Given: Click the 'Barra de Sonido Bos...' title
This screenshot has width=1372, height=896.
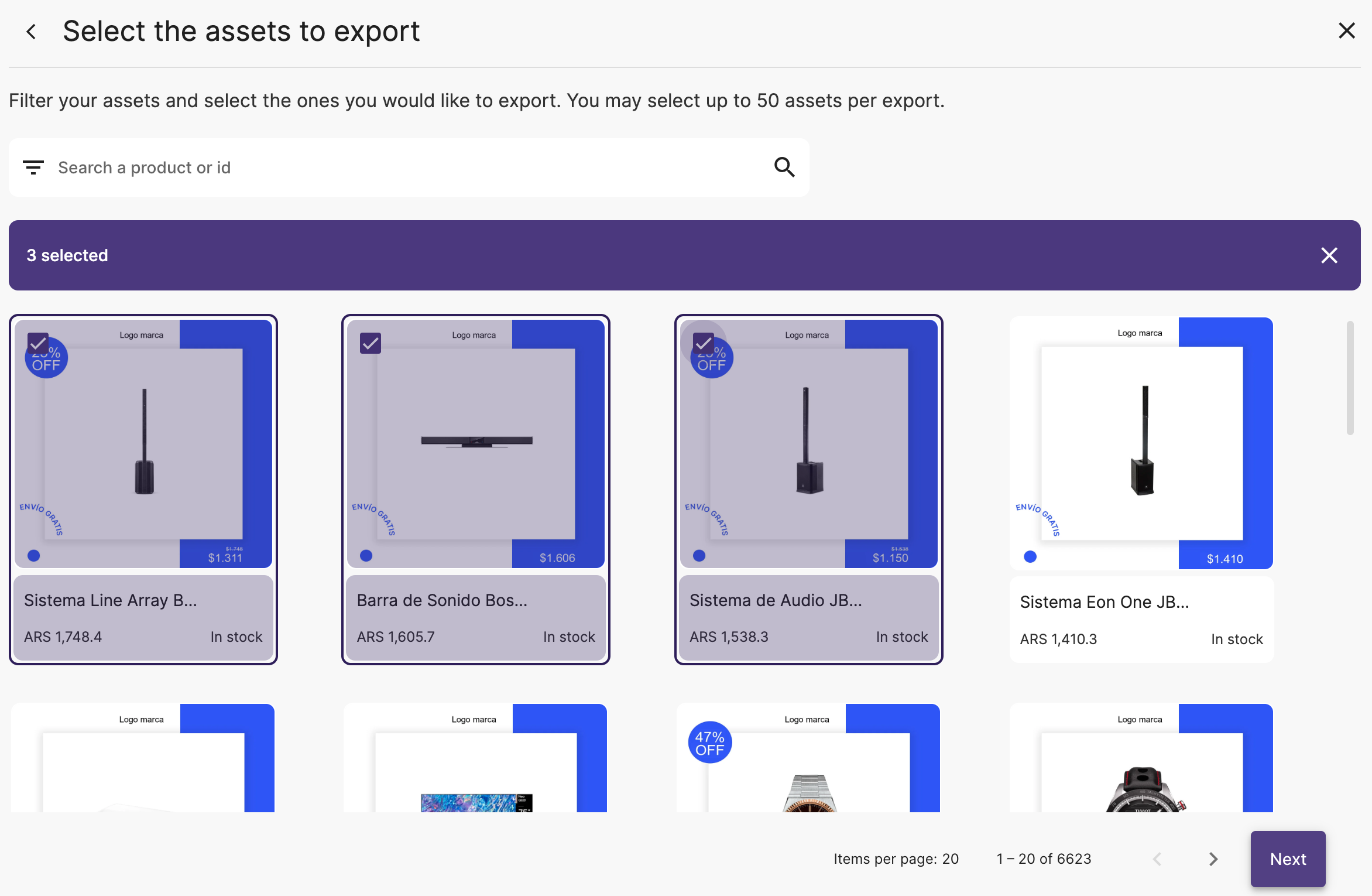Looking at the screenshot, I should click(x=442, y=600).
